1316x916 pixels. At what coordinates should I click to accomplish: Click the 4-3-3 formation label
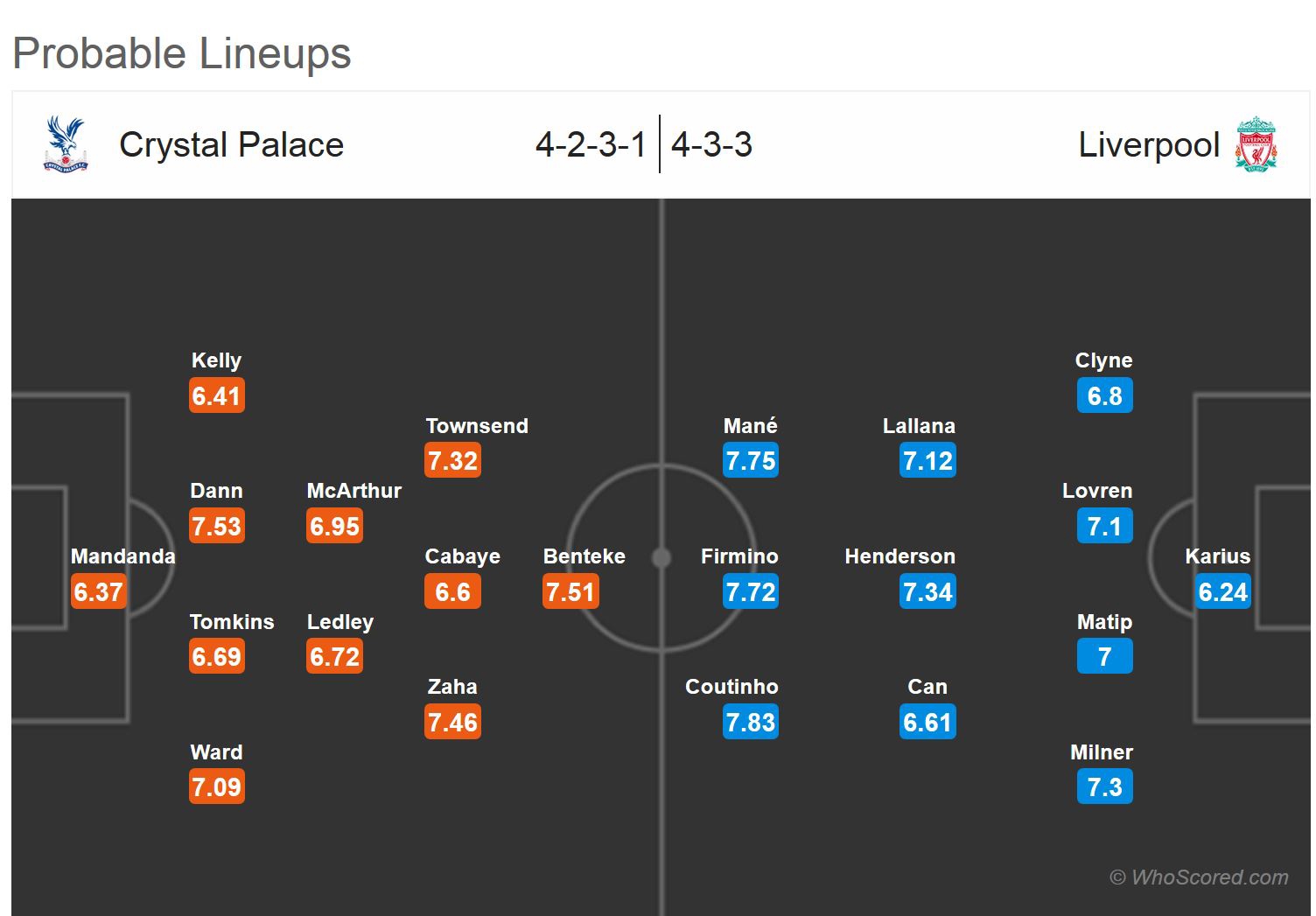[711, 145]
